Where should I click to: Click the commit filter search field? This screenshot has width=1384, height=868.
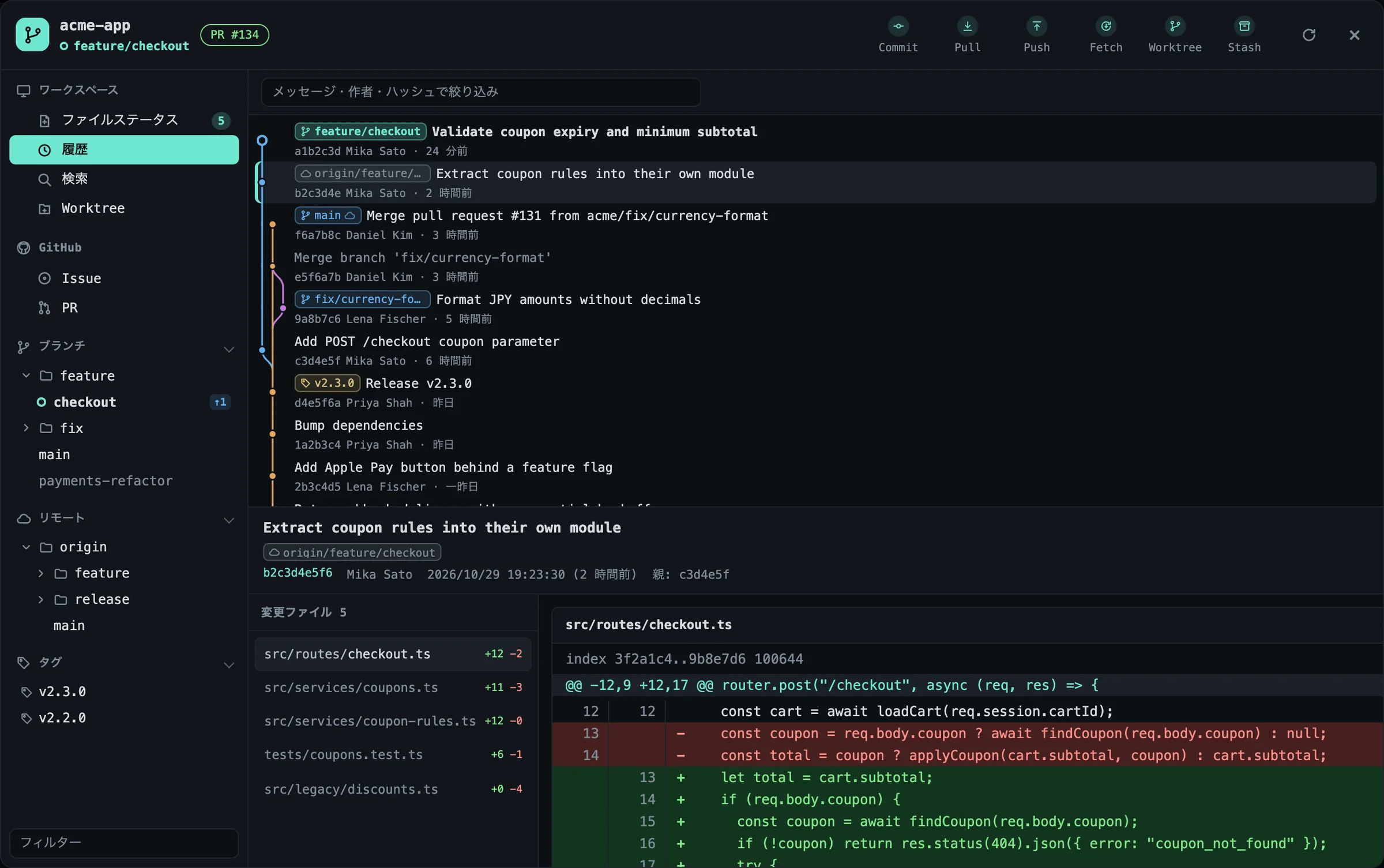481,92
